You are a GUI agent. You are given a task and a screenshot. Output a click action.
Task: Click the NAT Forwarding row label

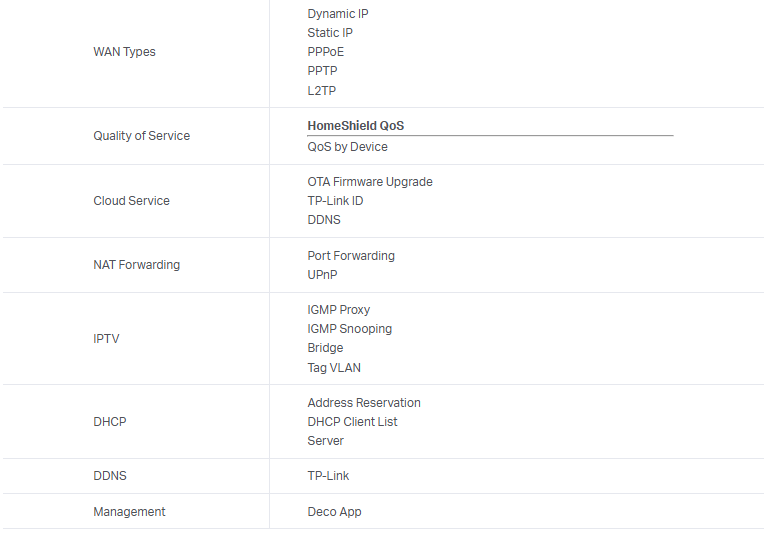pos(136,265)
